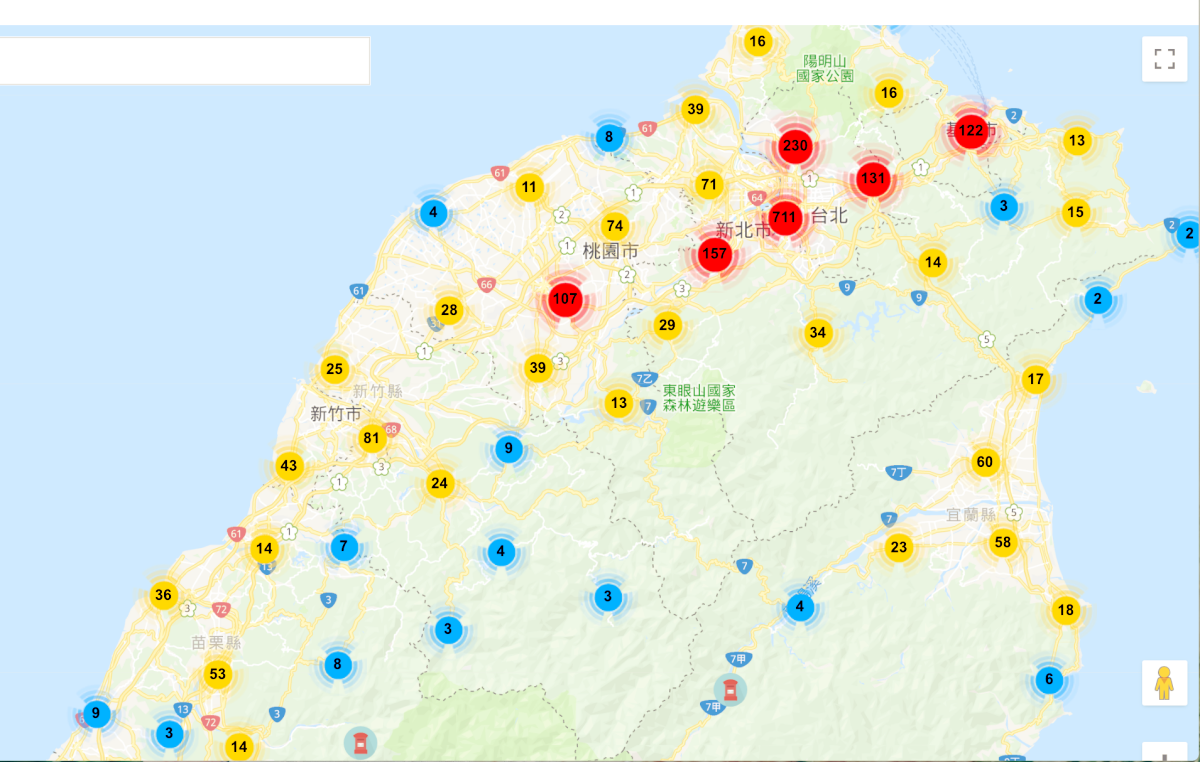Click the 桃園市 city label
Image resolution: width=1200 pixels, height=762 pixels.
[x=610, y=251]
